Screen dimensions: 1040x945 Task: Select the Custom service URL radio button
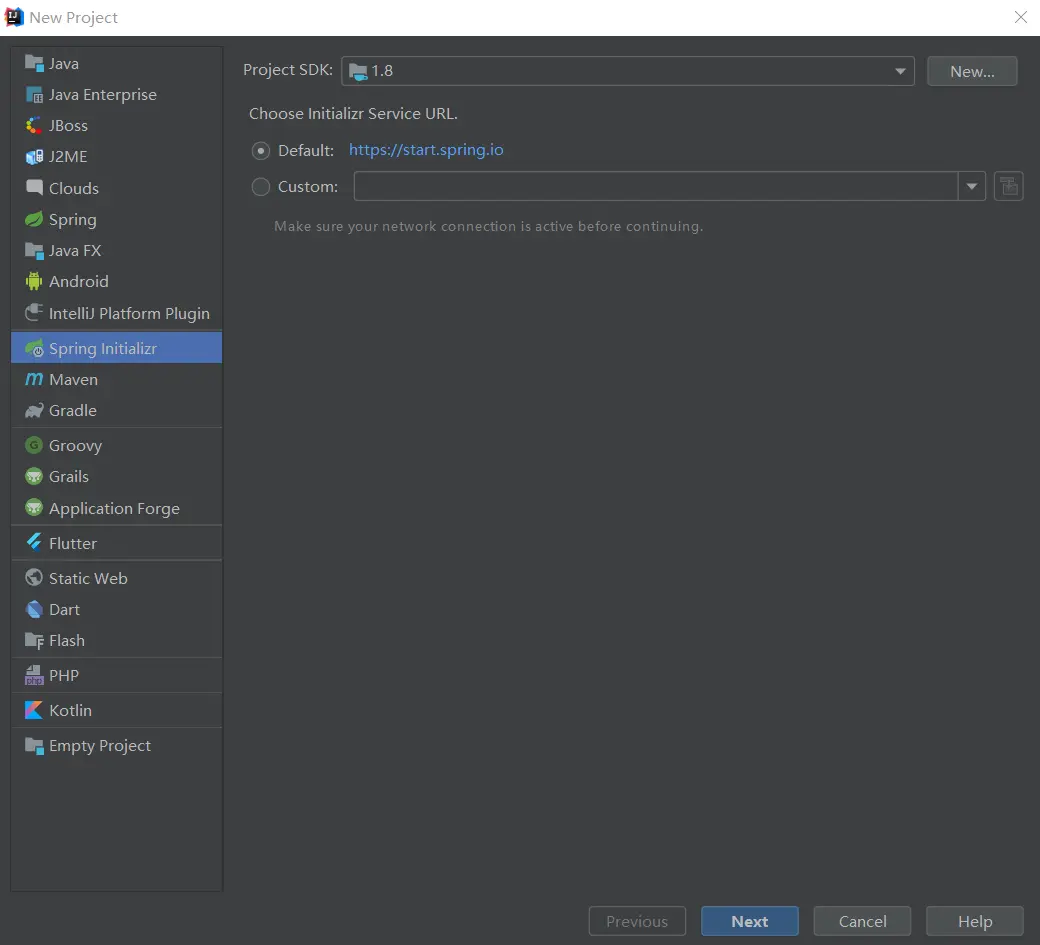261,187
